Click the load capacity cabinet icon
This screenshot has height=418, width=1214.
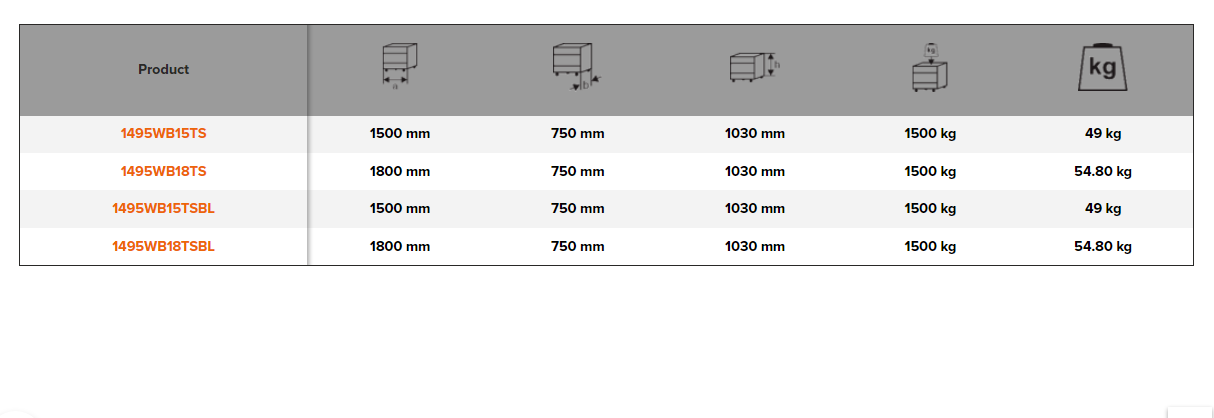(x=930, y=68)
